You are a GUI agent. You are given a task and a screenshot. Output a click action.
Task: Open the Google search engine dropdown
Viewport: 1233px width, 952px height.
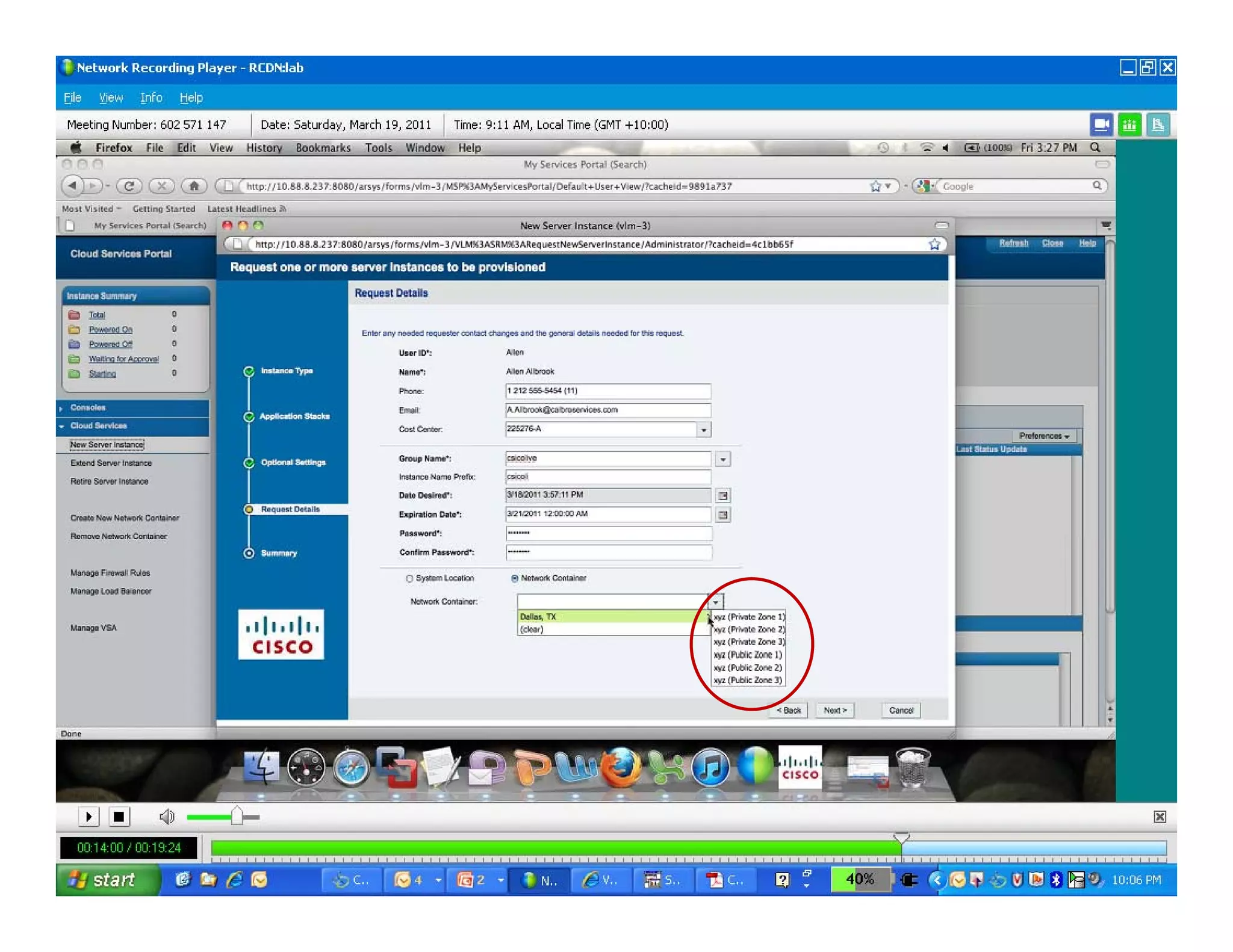point(924,186)
